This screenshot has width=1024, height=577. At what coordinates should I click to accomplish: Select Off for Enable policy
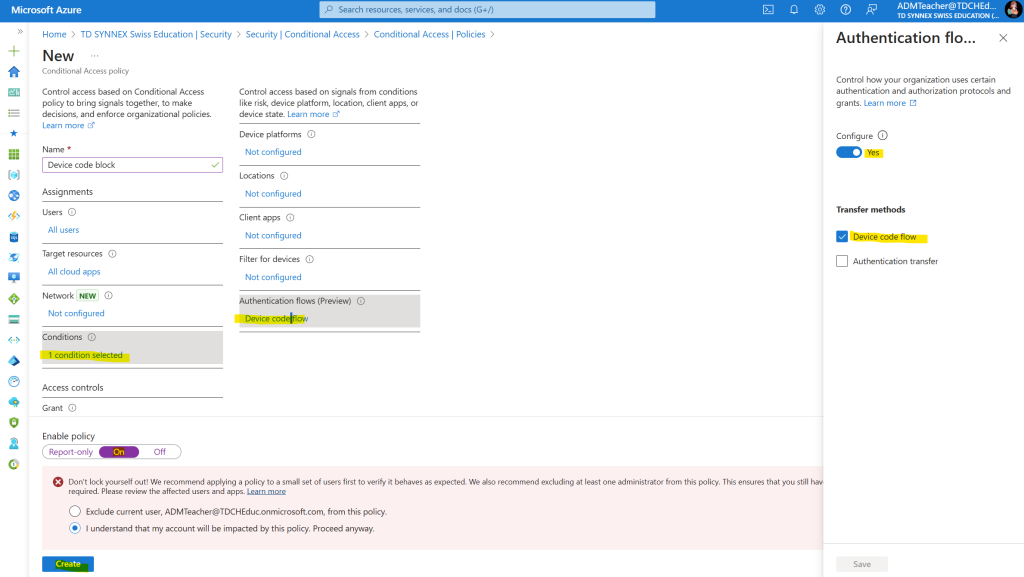(x=159, y=452)
